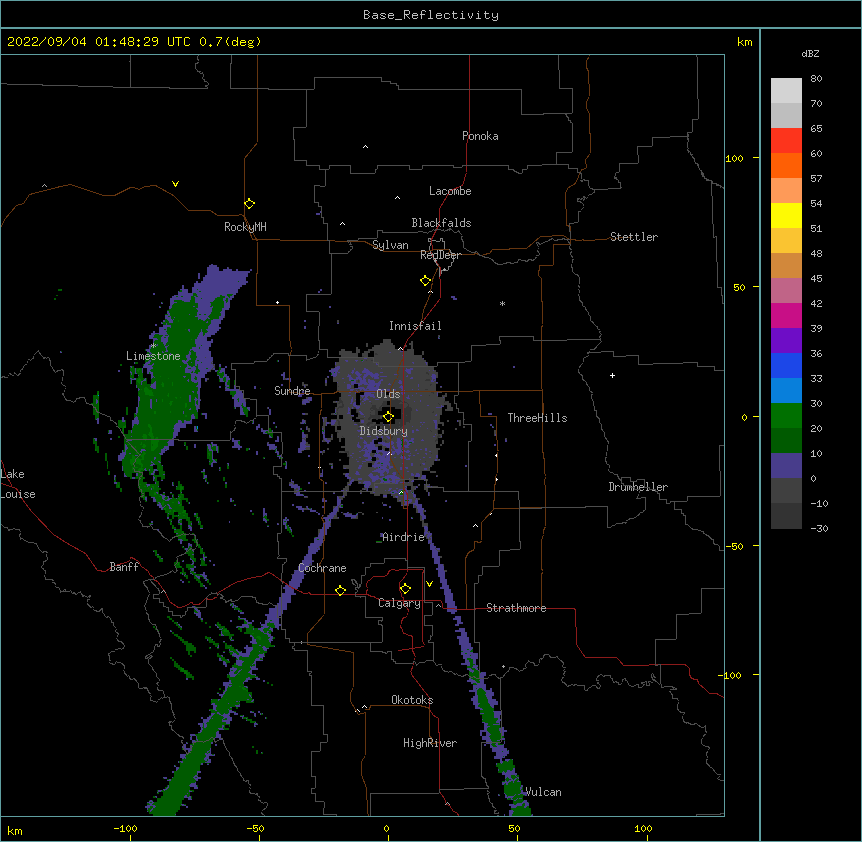Click the Drumheller town label
Screen dimensions: 862x842
point(638,487)
